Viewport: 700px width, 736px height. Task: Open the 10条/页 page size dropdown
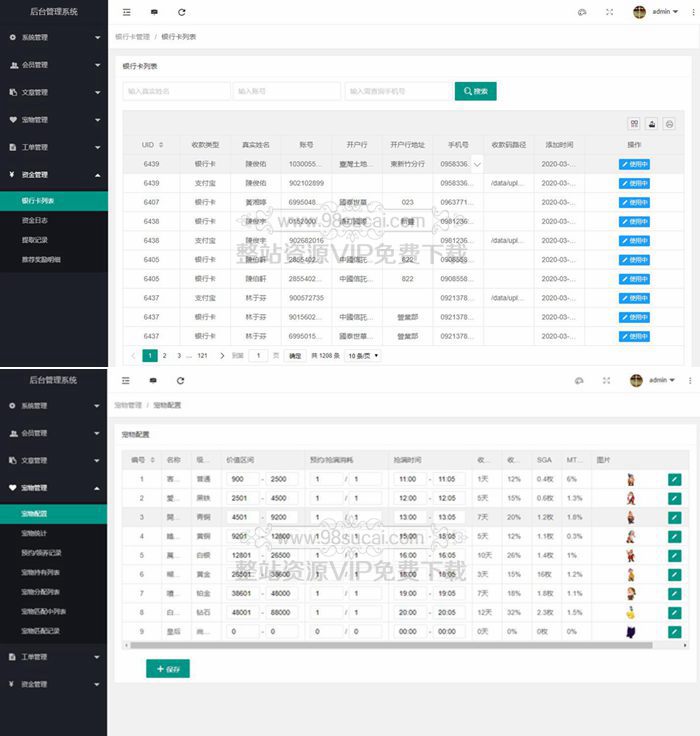(x=363, y=355)
